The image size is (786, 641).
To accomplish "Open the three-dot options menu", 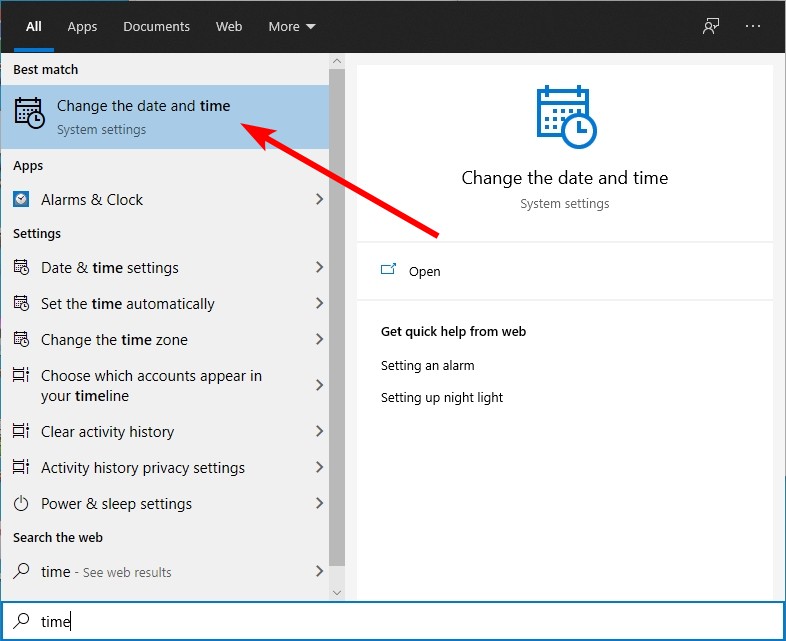I will click(752, 26).
